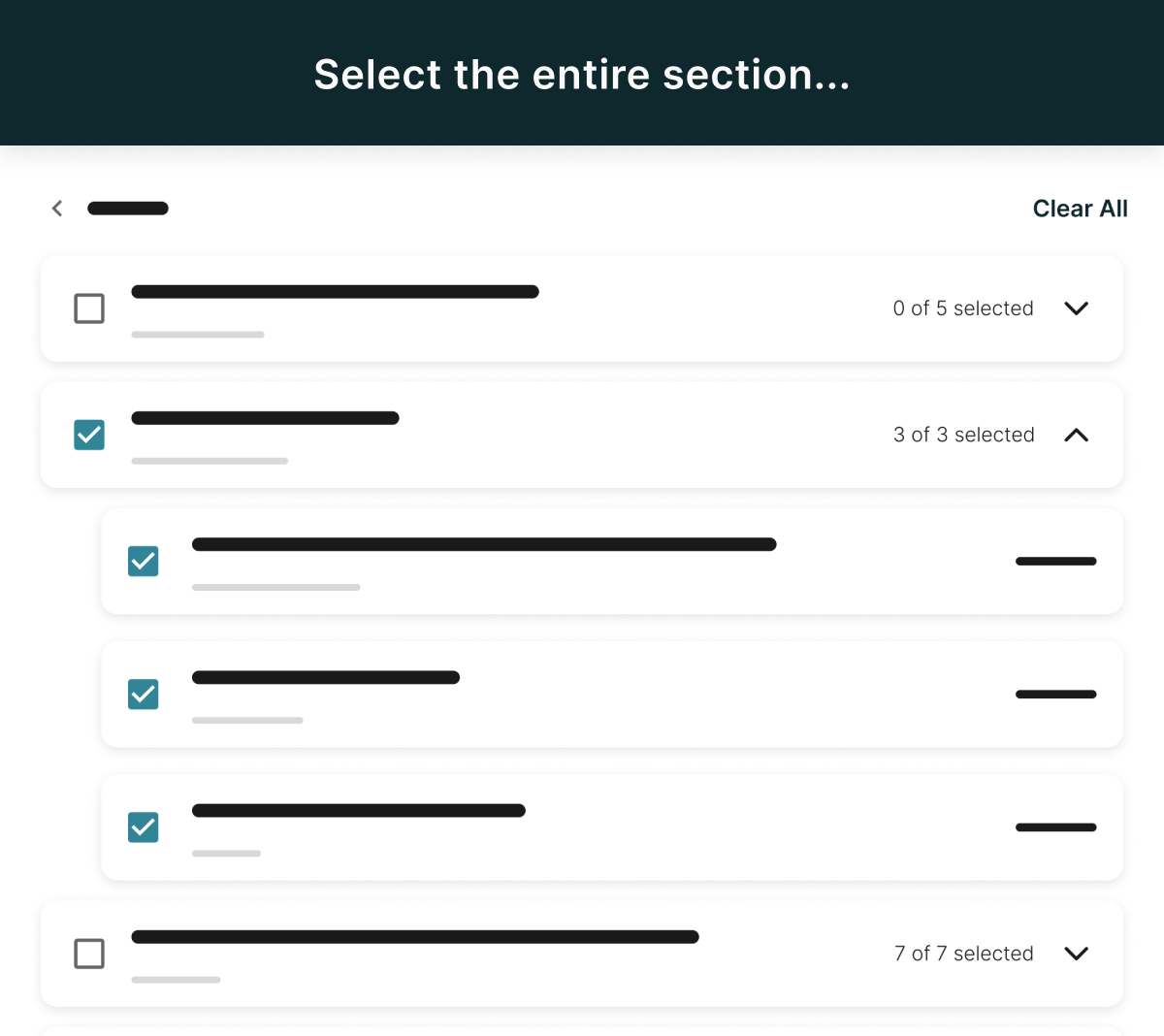The width and height of the screenshot is (1164, 1036).
Task: Click the '7 of 7 selected' counter label
Action: (x=963, y=954)
